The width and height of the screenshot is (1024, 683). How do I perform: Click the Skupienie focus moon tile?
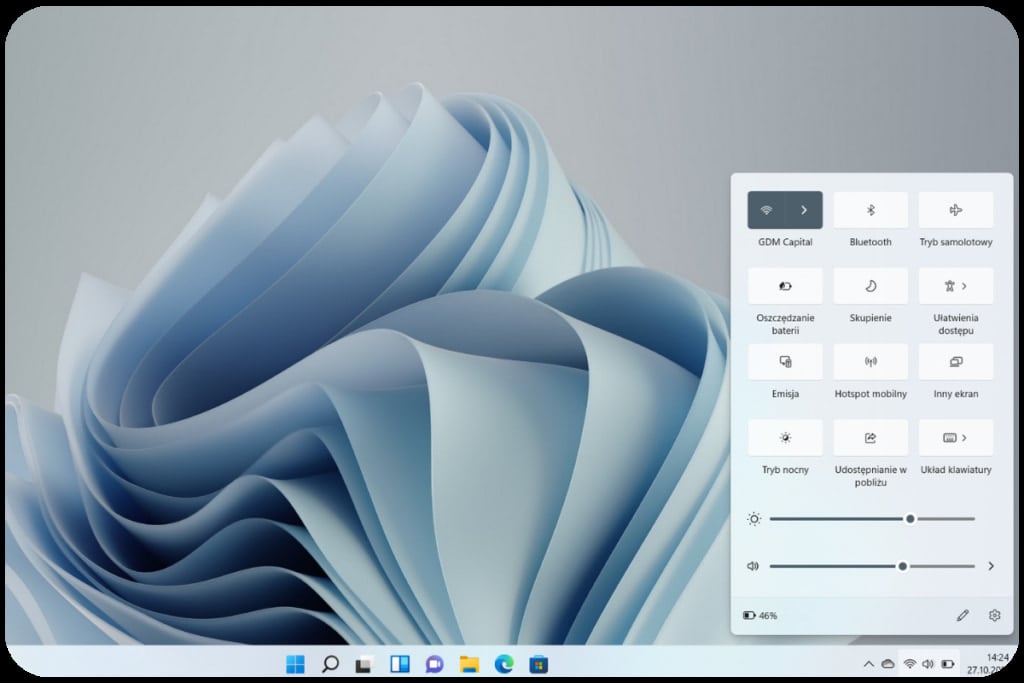(870, 286)
